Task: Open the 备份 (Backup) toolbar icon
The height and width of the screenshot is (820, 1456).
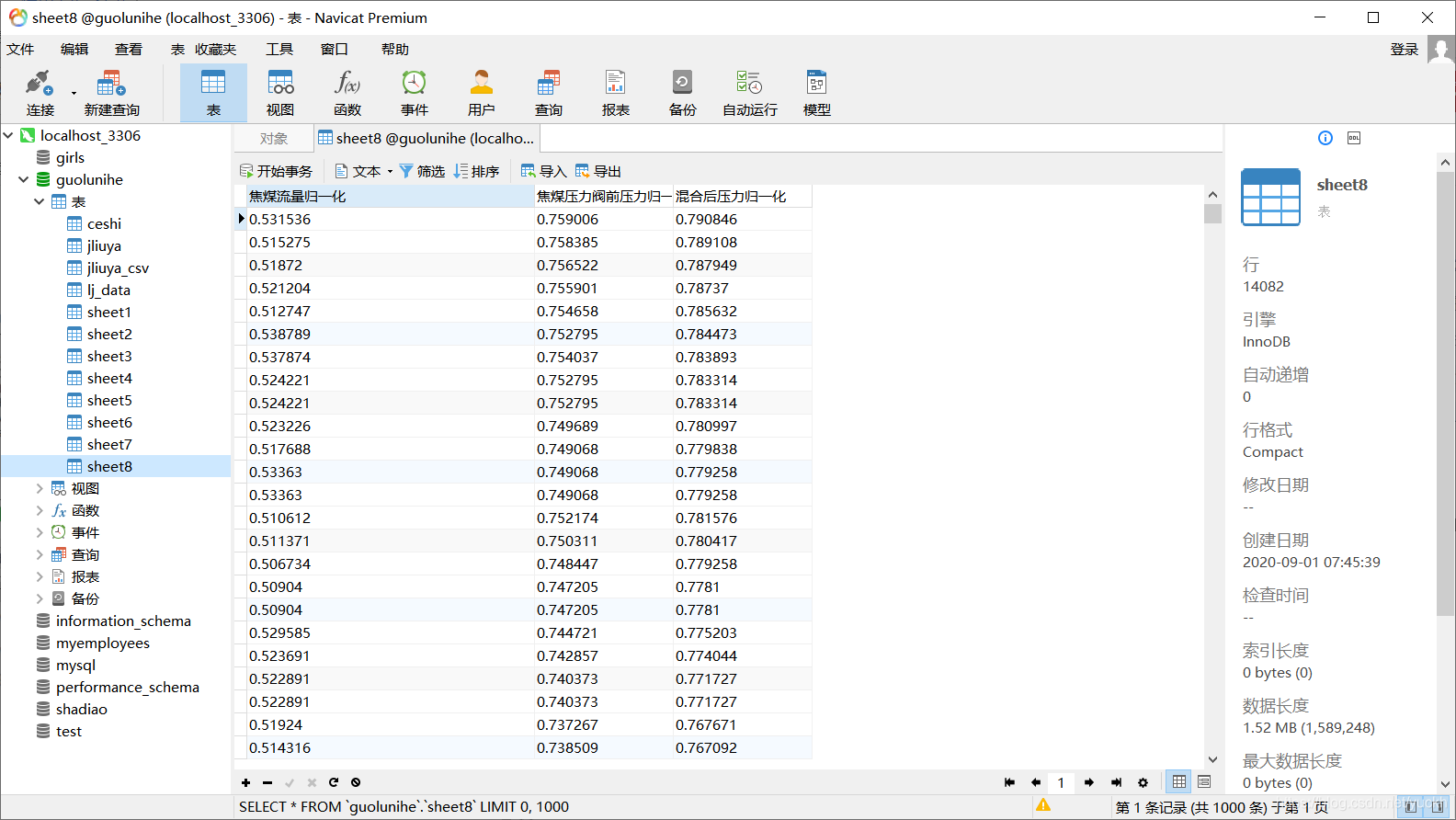Action: coord(683,94)
